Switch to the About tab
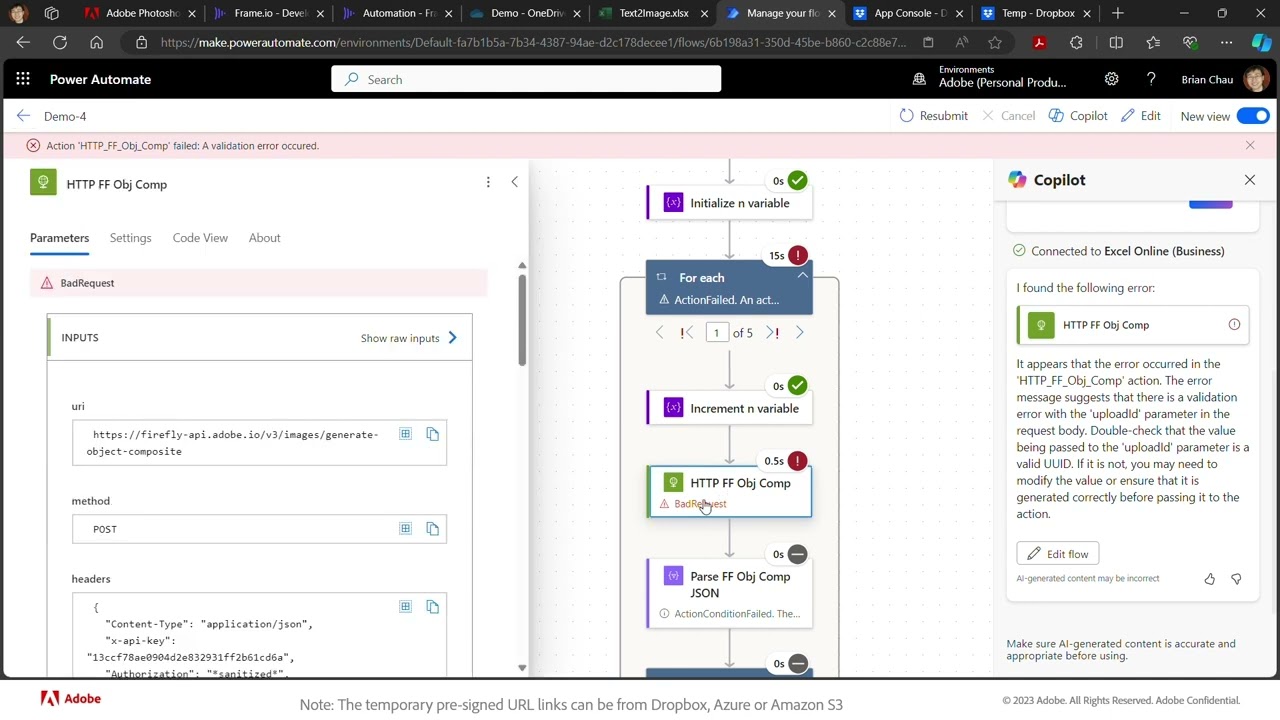The image size is (1280, 720). point(264,238)
